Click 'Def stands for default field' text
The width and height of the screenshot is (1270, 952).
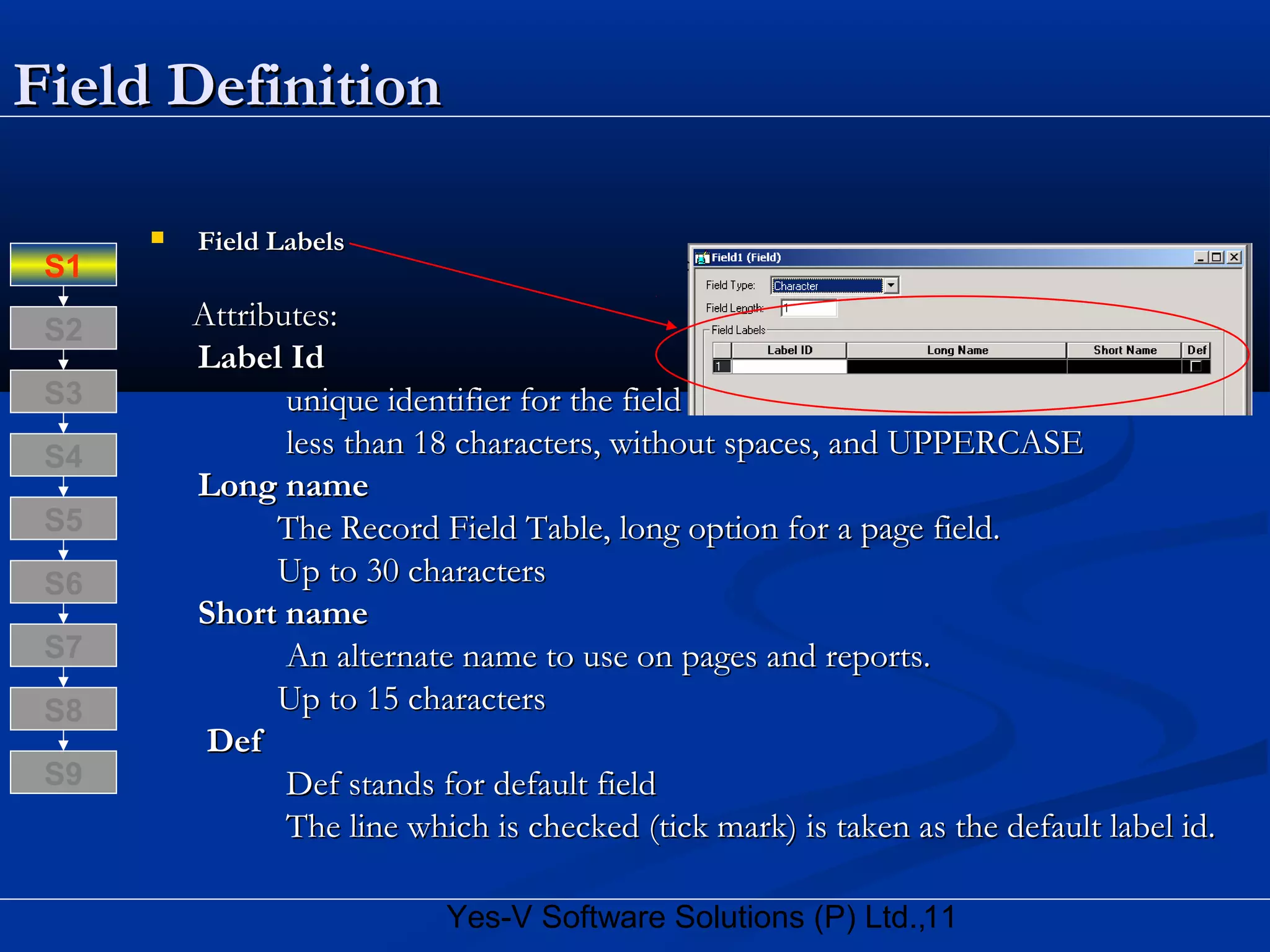[x=471, y=784]
